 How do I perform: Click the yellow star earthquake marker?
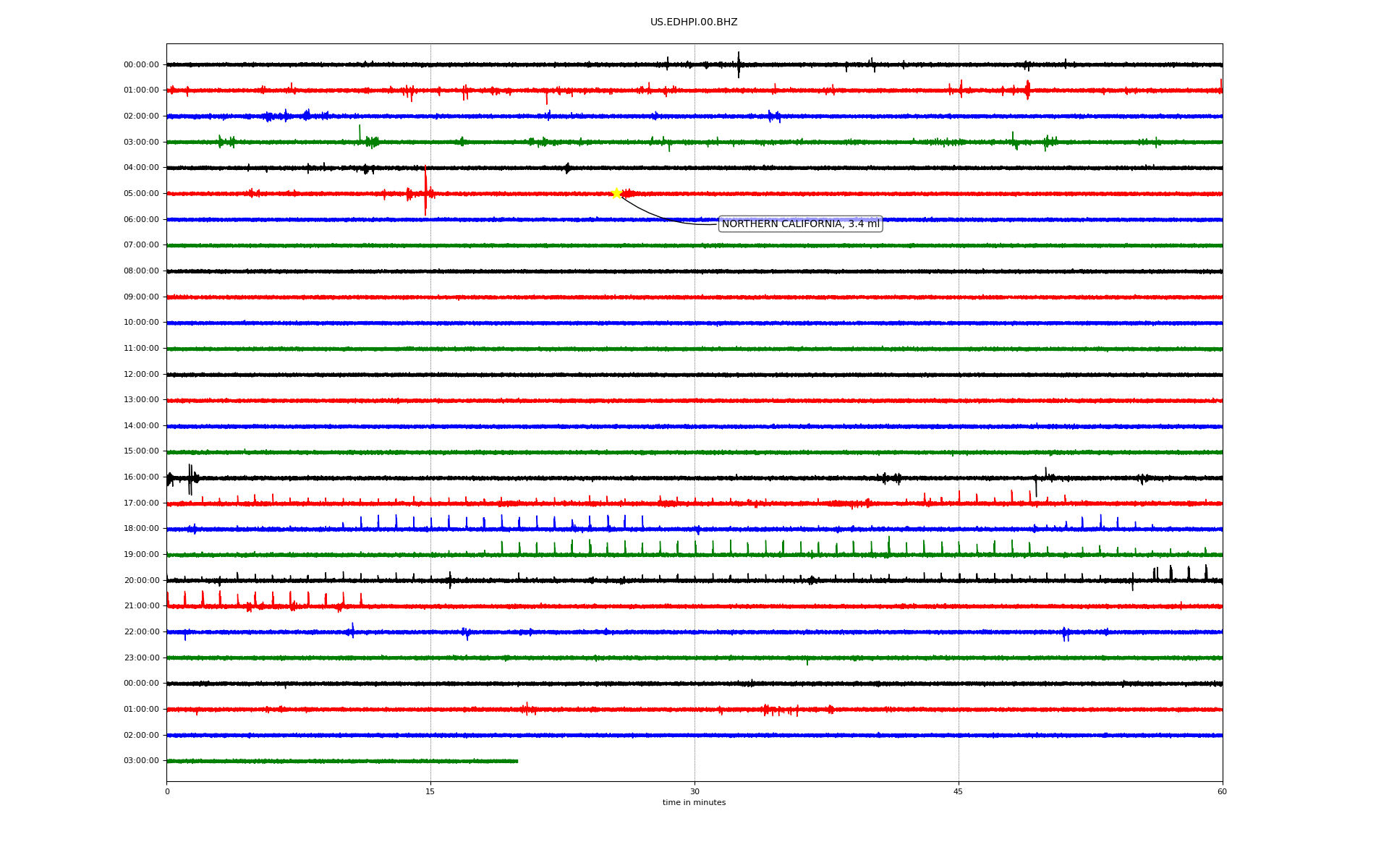pyautogui.click(x=616, y=193)
